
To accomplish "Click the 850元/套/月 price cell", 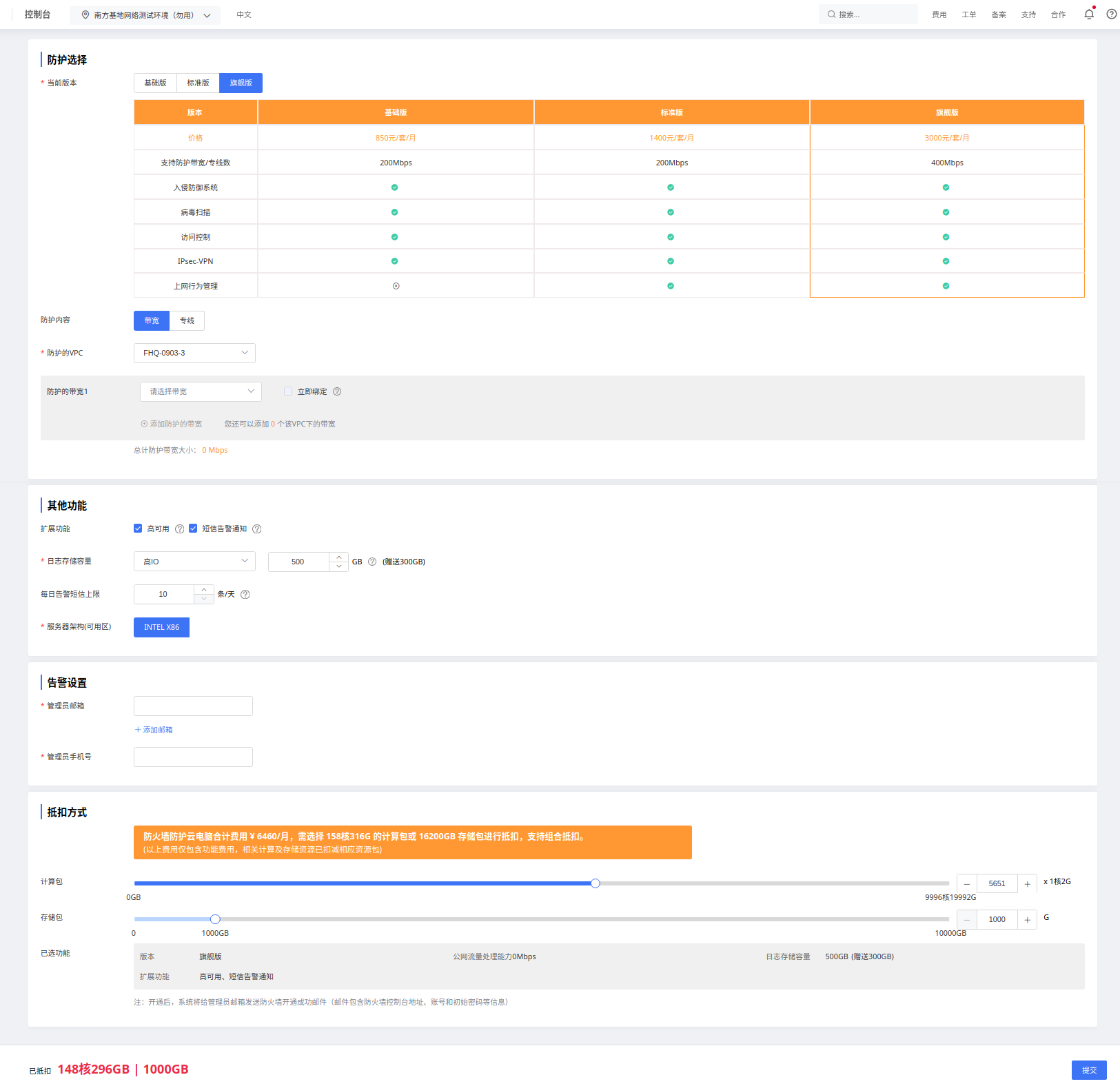I will [x=396, y=138].
